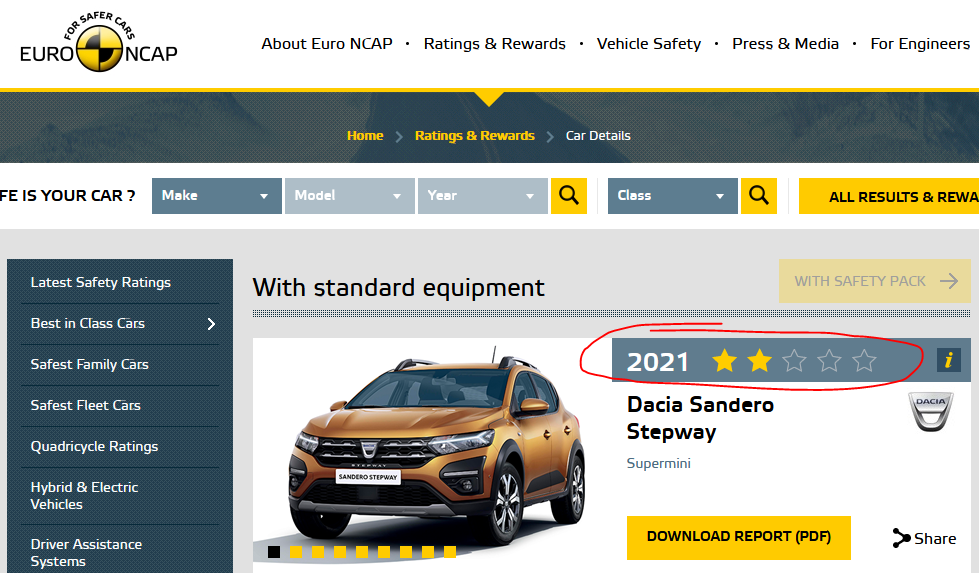Open the Make dropdown

tap(217, 196)
